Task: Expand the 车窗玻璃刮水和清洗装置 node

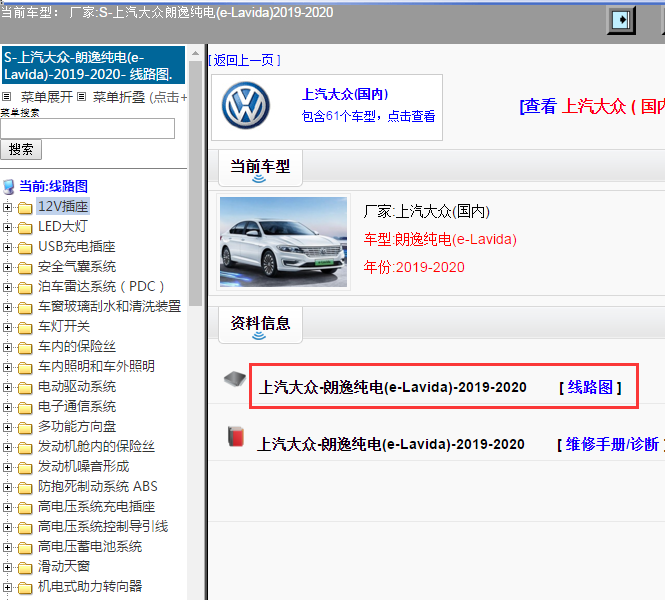Action: pyautogui.click(x=7, y=307)
